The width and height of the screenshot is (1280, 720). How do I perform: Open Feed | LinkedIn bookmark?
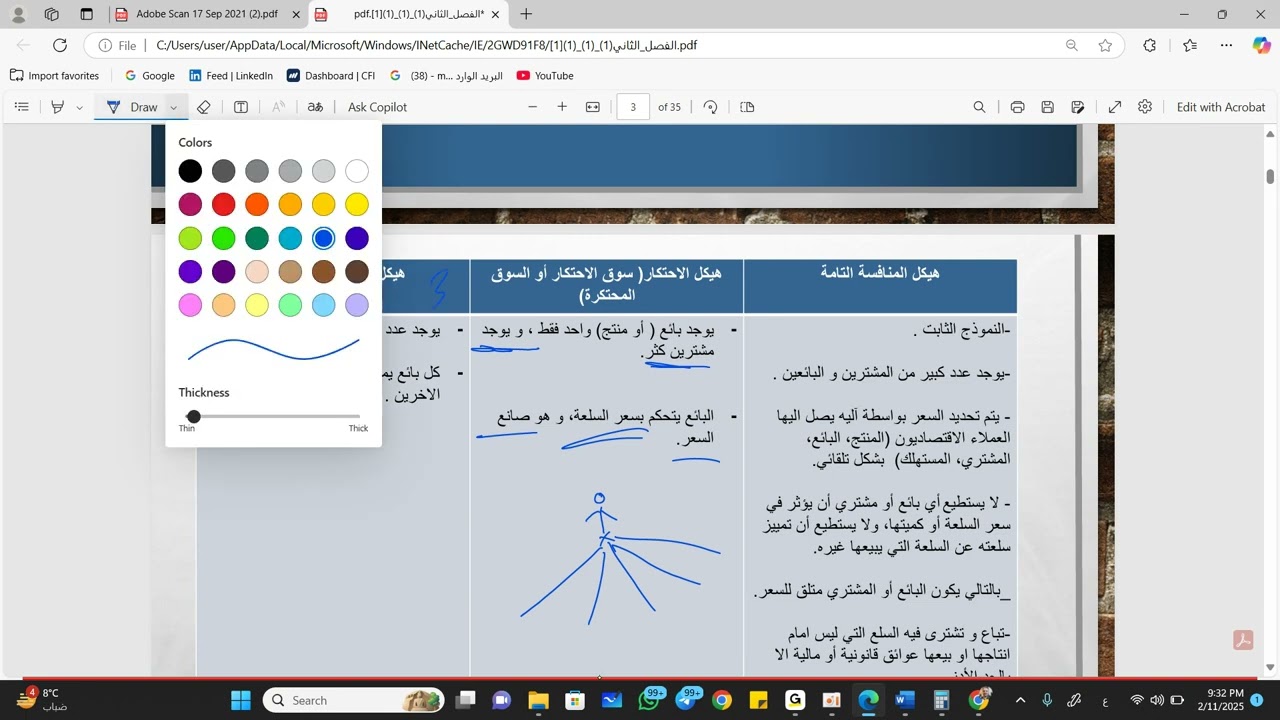(x=231, y=75)
